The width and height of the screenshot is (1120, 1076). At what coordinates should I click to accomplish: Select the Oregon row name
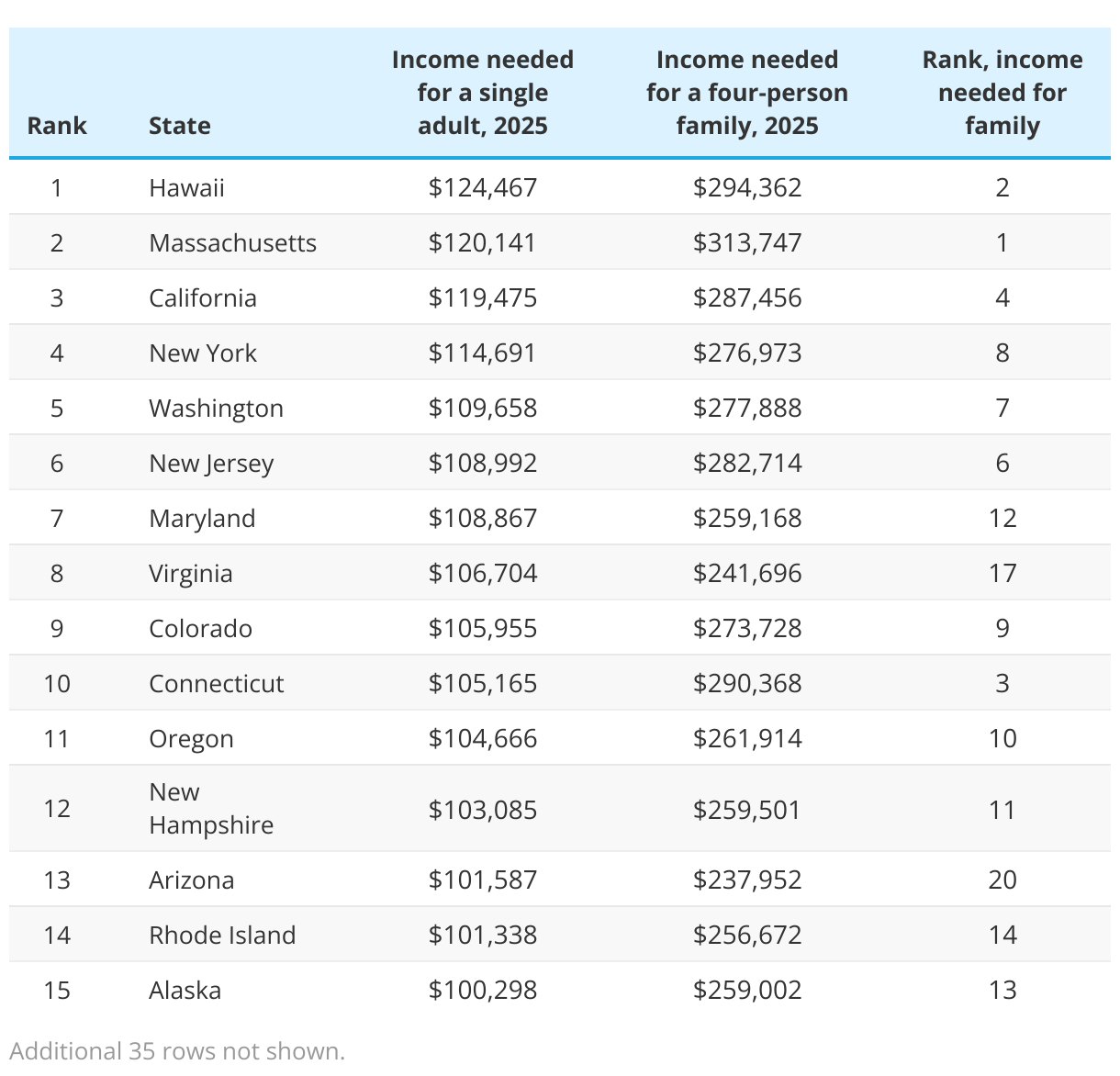pyautogui.click(x=191, y=738)
